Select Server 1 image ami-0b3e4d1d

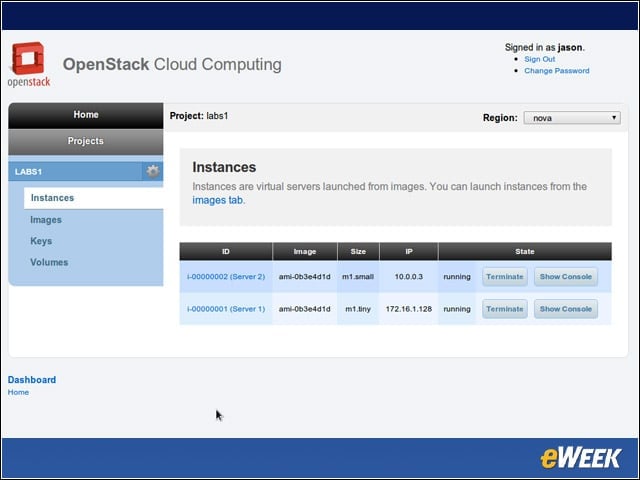tap(304, 309)
